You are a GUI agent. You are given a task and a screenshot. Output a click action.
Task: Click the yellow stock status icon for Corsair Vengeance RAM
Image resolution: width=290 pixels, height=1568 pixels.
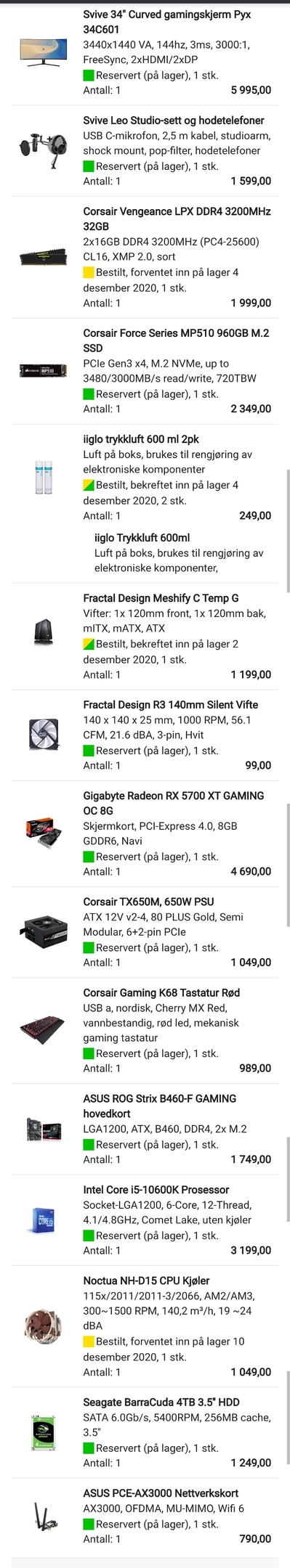[89, 272]
